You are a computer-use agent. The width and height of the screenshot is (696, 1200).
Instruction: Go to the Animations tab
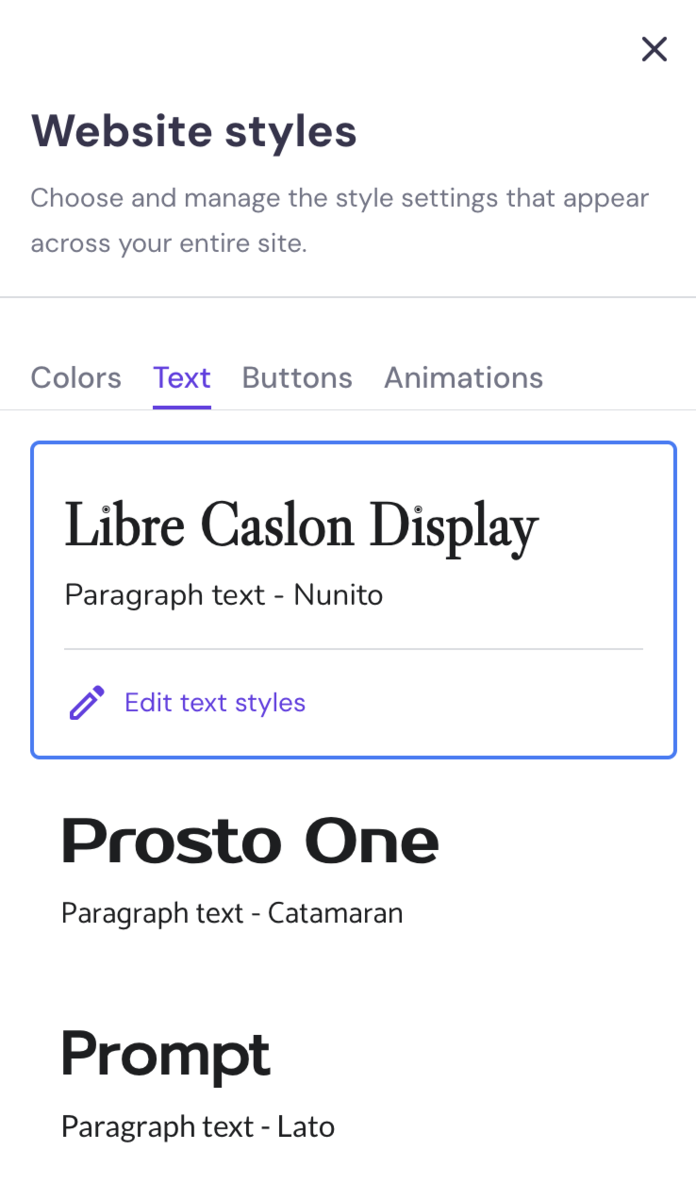pyautogui.click(x=463, y=377)
